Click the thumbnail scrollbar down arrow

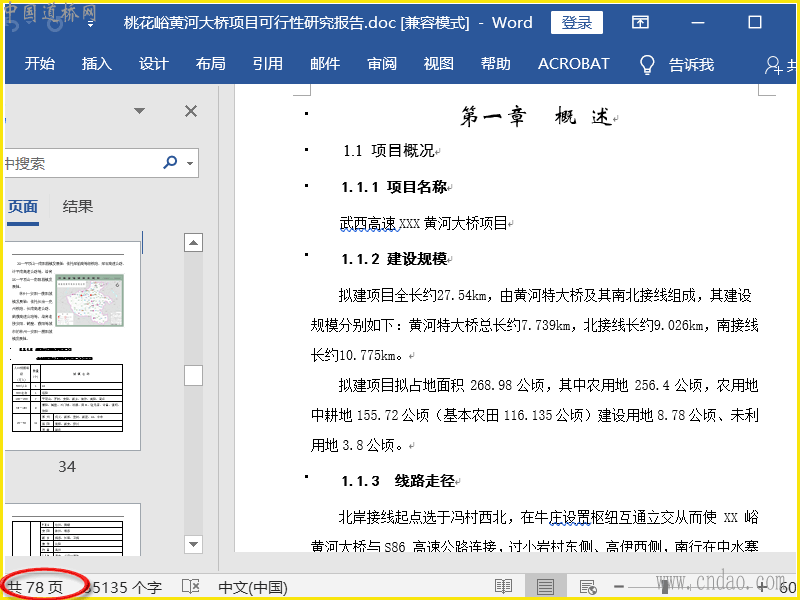coord(193,544)
